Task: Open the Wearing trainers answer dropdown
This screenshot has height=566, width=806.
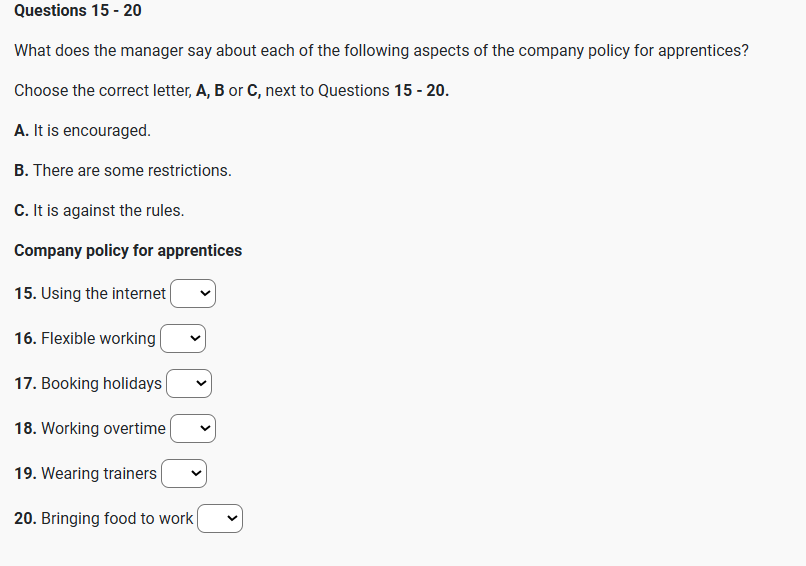Action: (x=184, y=474)
